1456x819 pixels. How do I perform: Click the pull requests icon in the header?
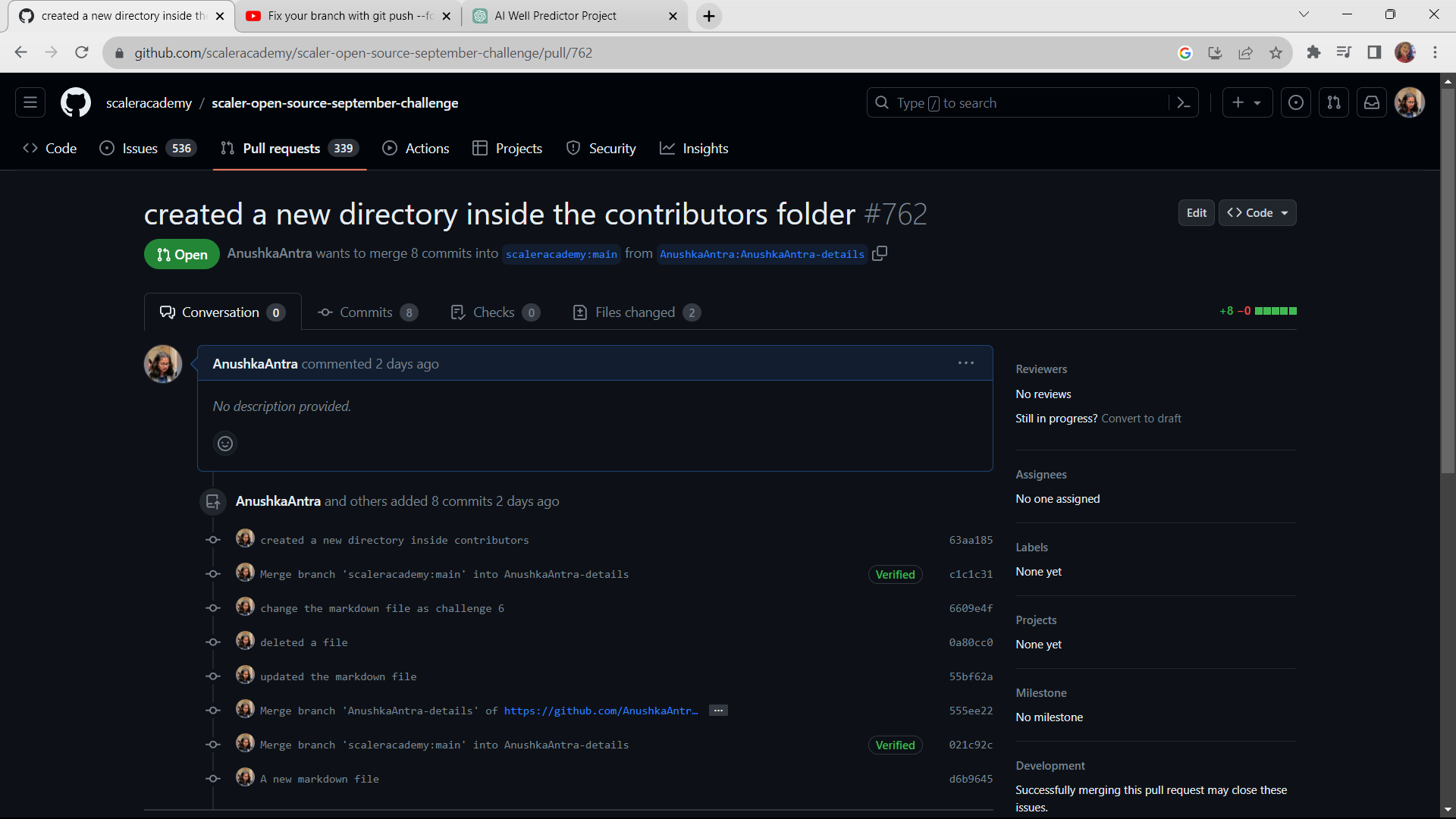(x=1333, y=102)
